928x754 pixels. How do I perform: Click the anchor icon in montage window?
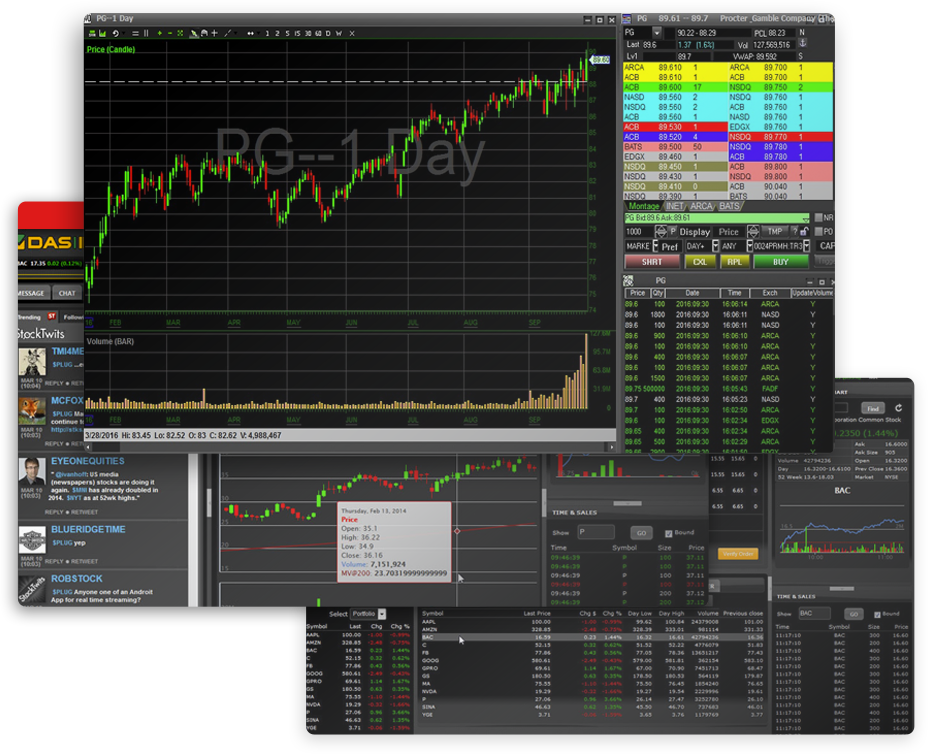click(x=803, y=43)
